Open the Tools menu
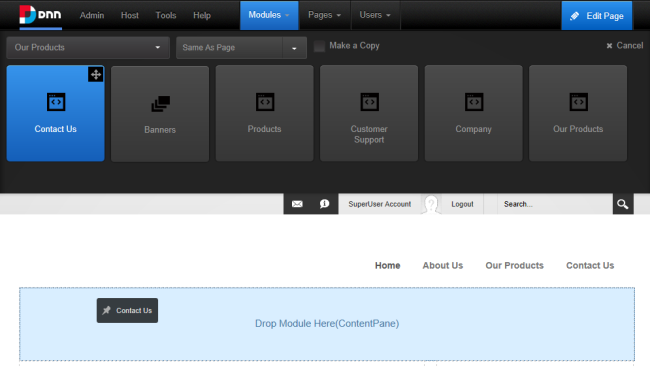650x368 pixels. tap(166, 15)
